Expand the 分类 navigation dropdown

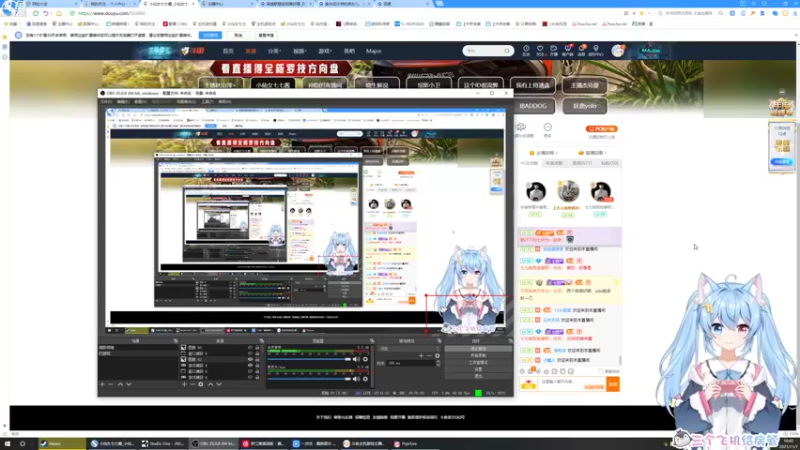pos(274,51)
